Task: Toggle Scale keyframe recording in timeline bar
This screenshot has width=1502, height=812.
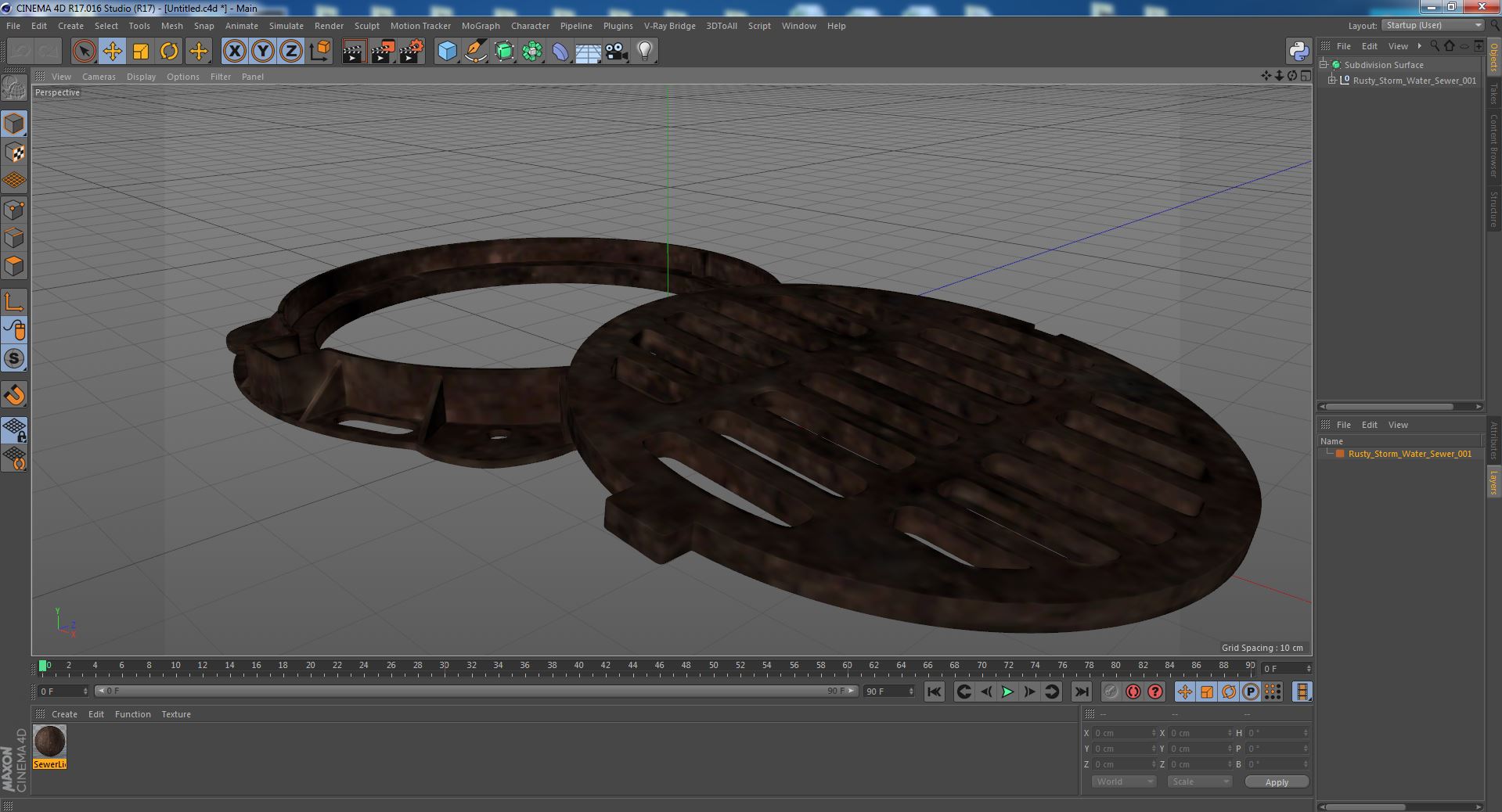Action: [1207, 692]
